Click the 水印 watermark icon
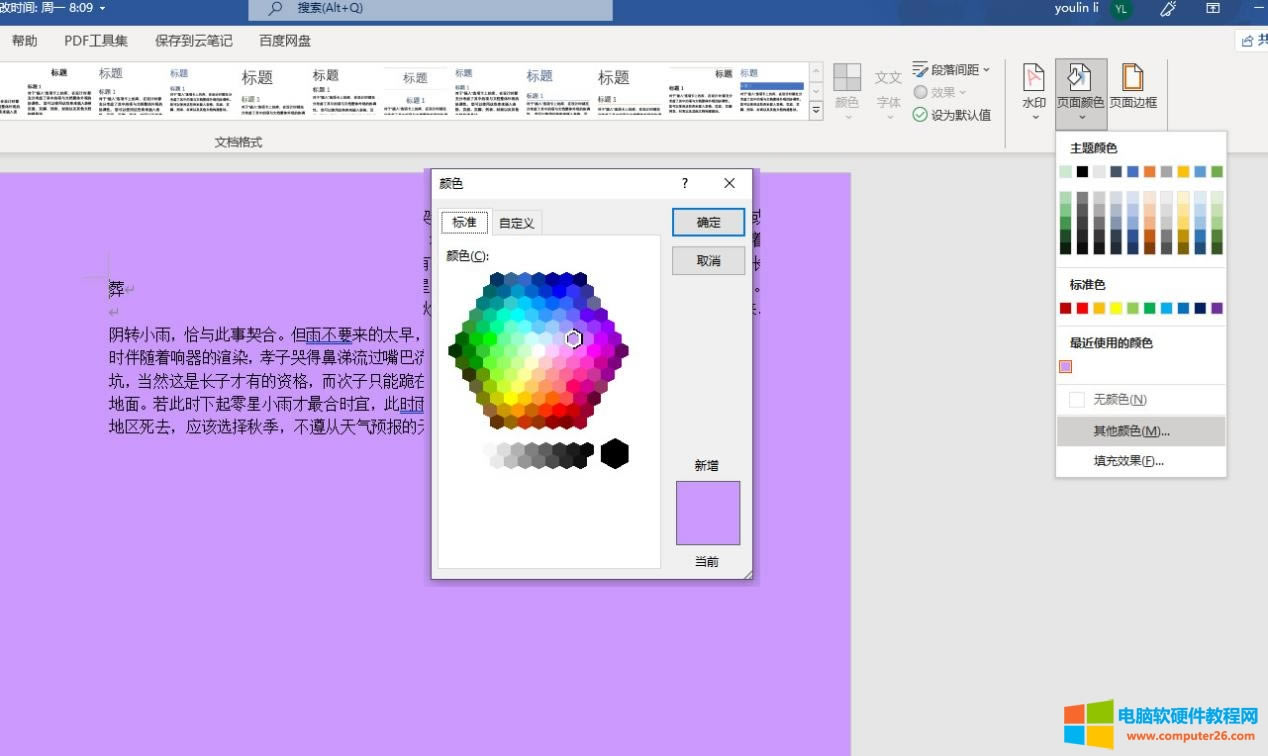The height and width of the screenshot is (756, 1268). (1034, 78)
